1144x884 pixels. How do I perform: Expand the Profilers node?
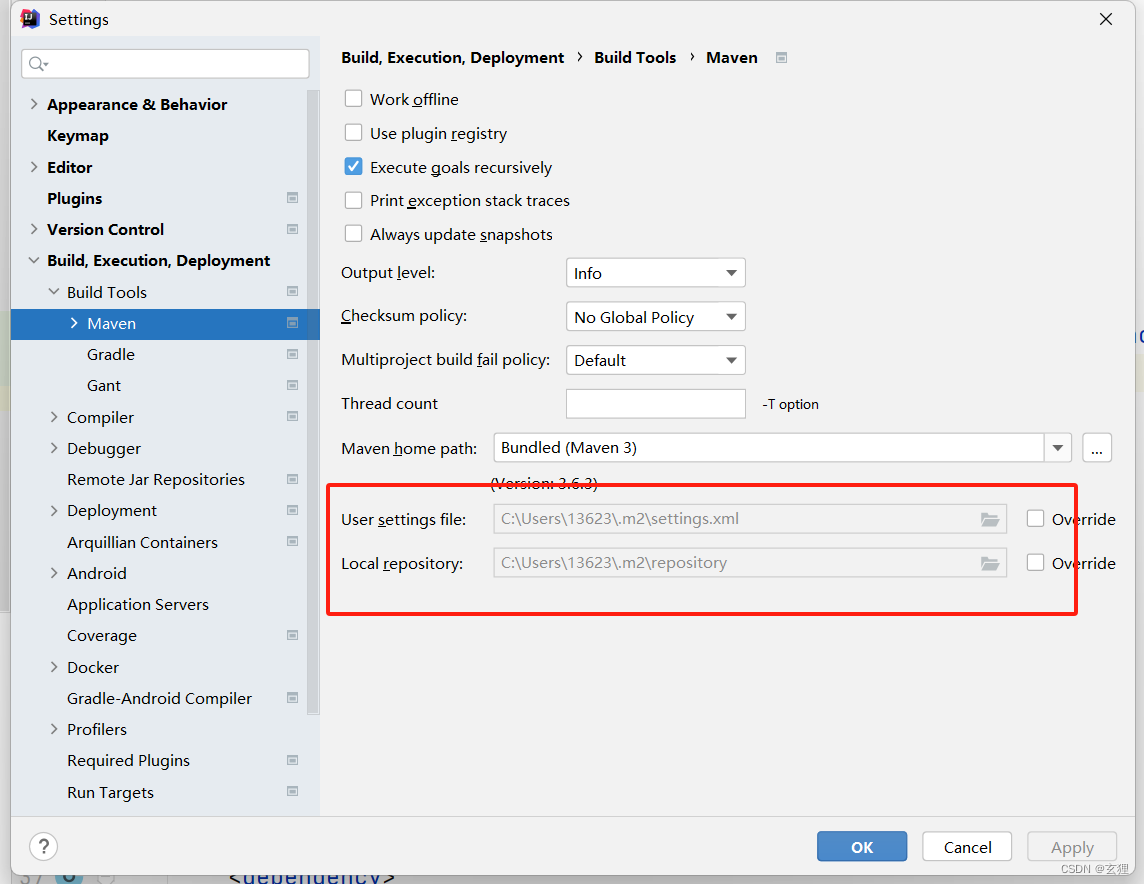[x=53, y=729]
